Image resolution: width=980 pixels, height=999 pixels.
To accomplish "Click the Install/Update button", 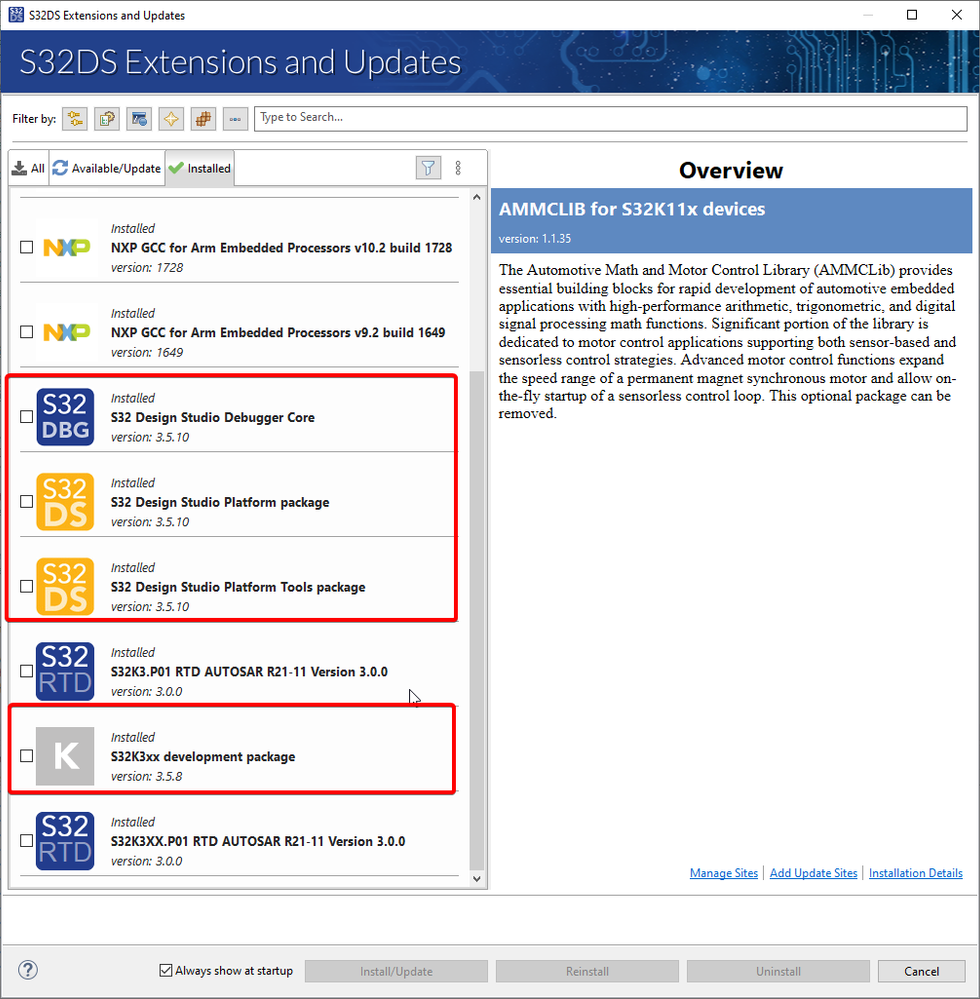I will [396, 971].
